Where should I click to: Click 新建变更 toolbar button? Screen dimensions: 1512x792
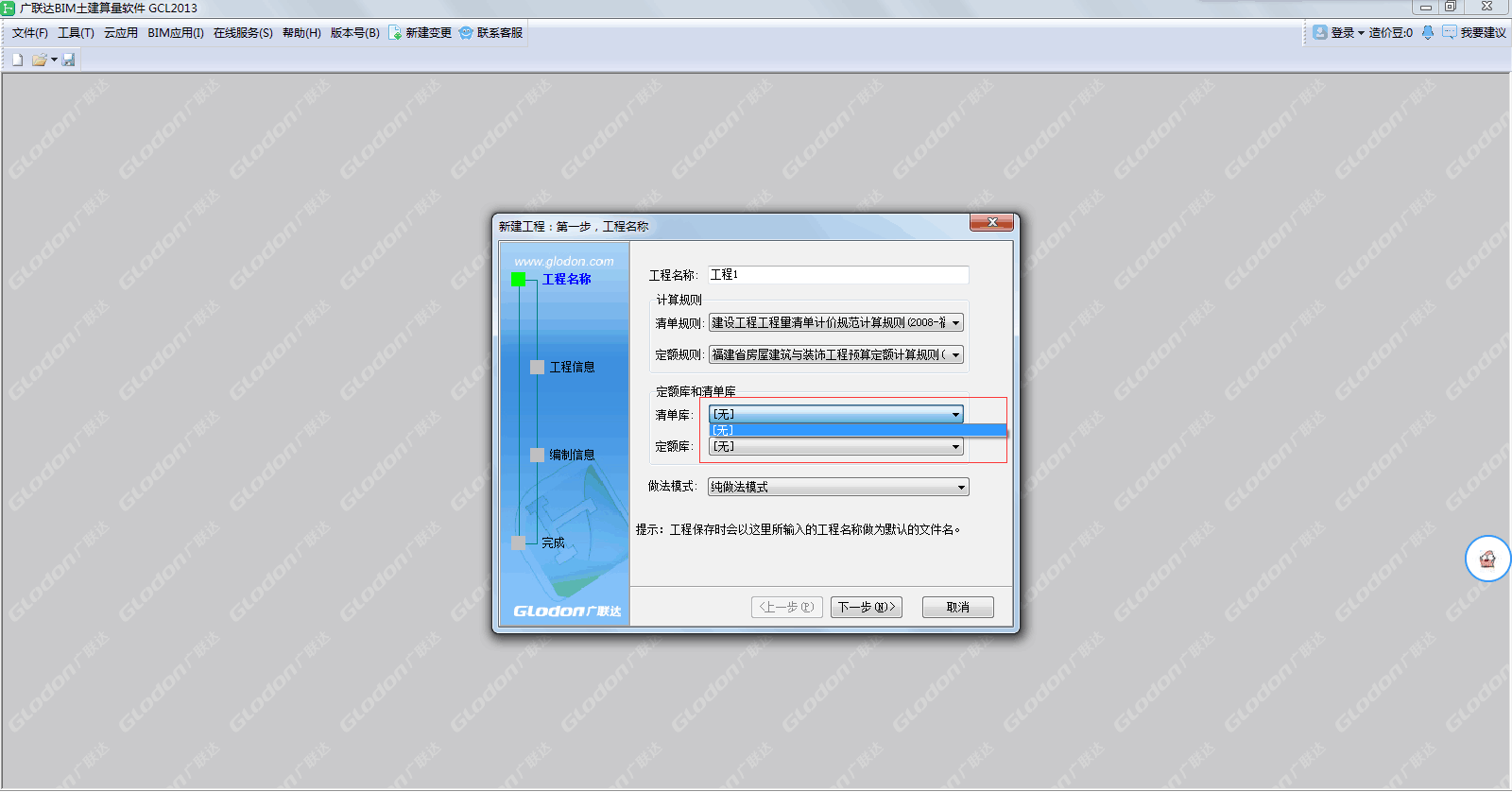[421, 33]
